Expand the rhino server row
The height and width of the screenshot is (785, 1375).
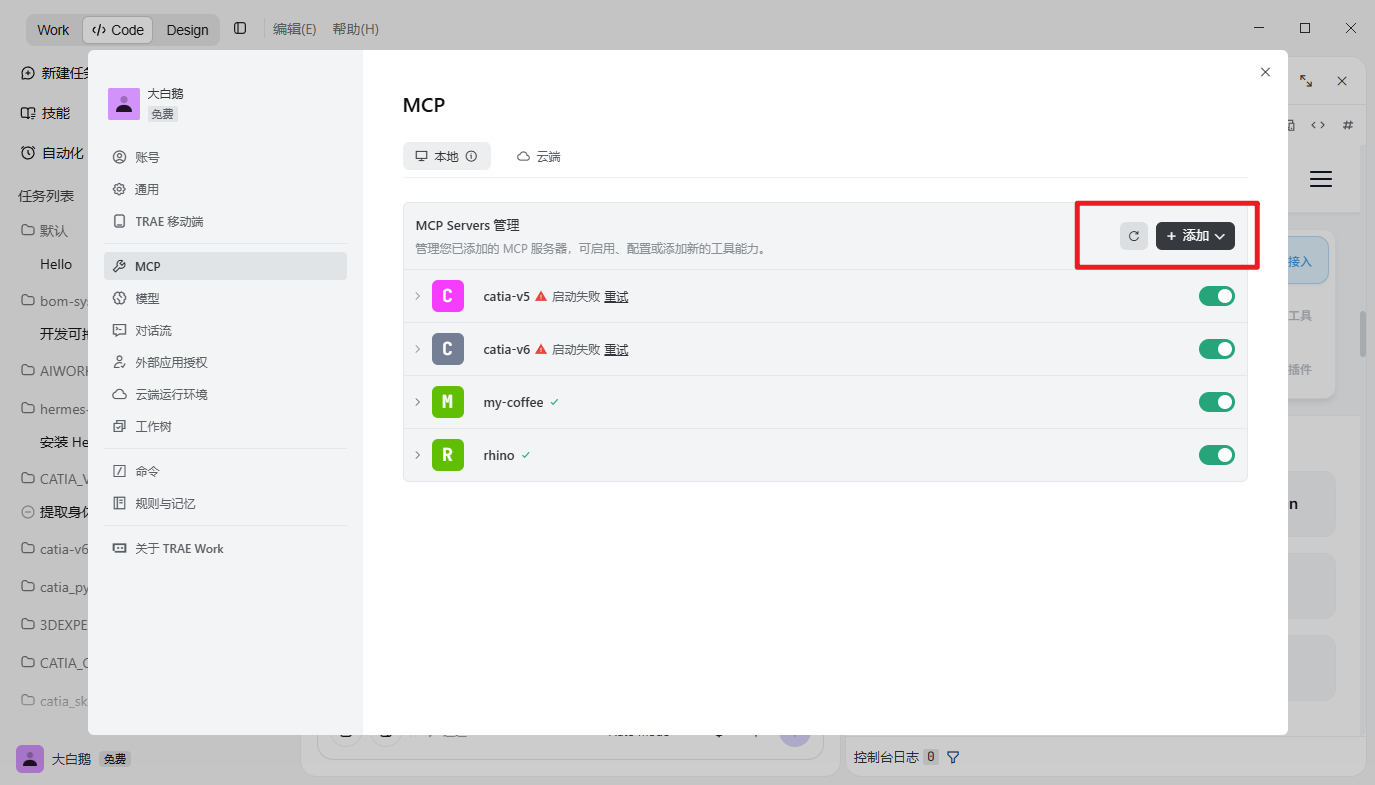pyautogui.click(x=418, y=455)
